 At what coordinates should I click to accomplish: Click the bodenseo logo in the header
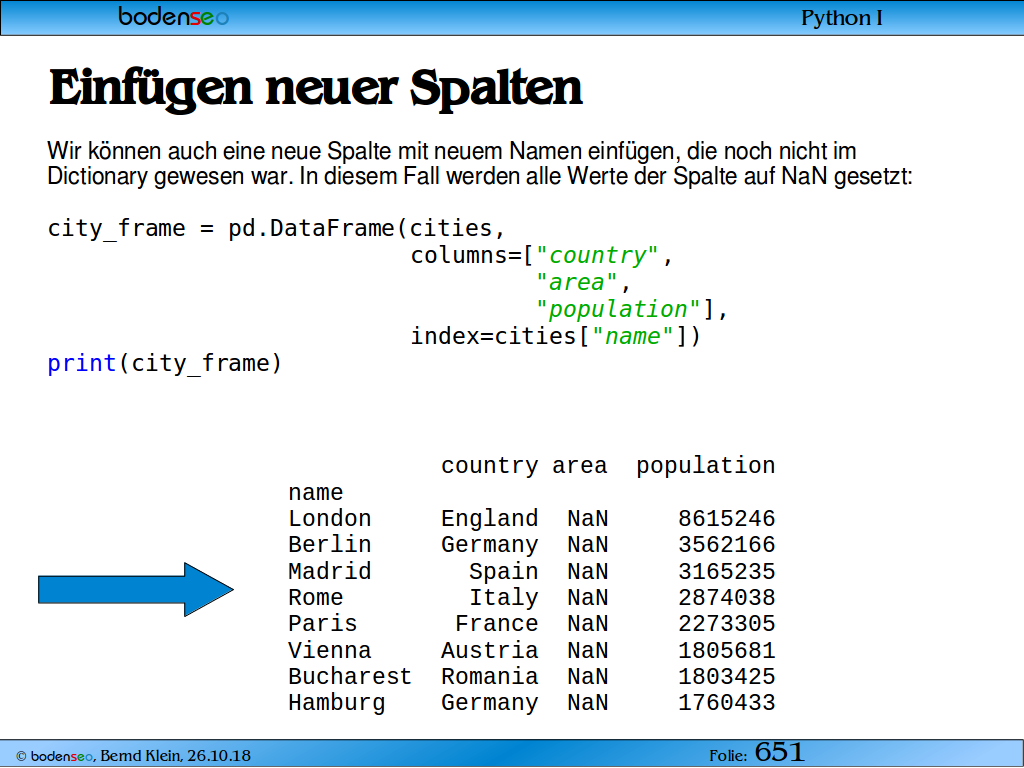coord(173,16)
